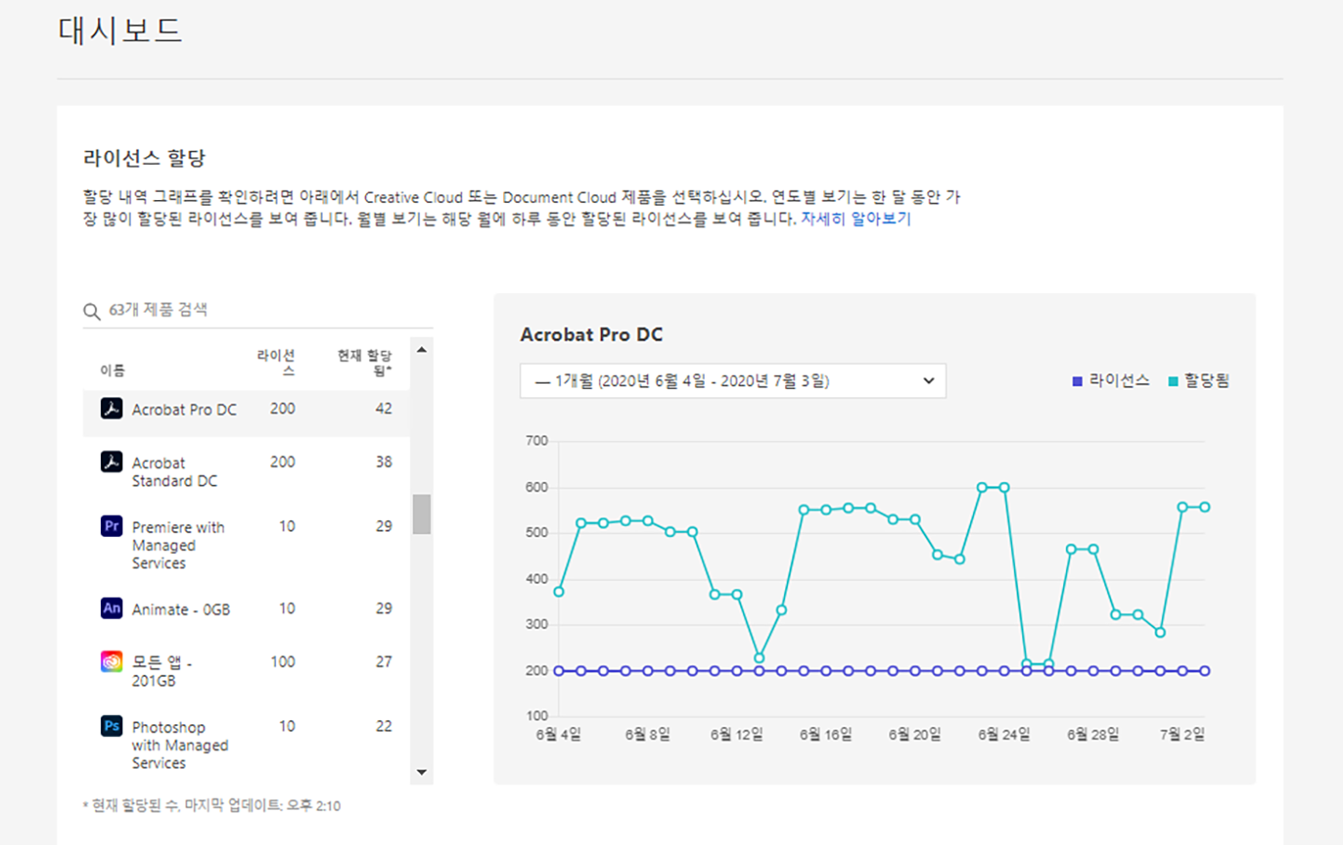The width and height of the screenshot is (1343, 845).
Task: Click the 38 assigned count for Acrobat Standard DC
Action: click(384, 462)
